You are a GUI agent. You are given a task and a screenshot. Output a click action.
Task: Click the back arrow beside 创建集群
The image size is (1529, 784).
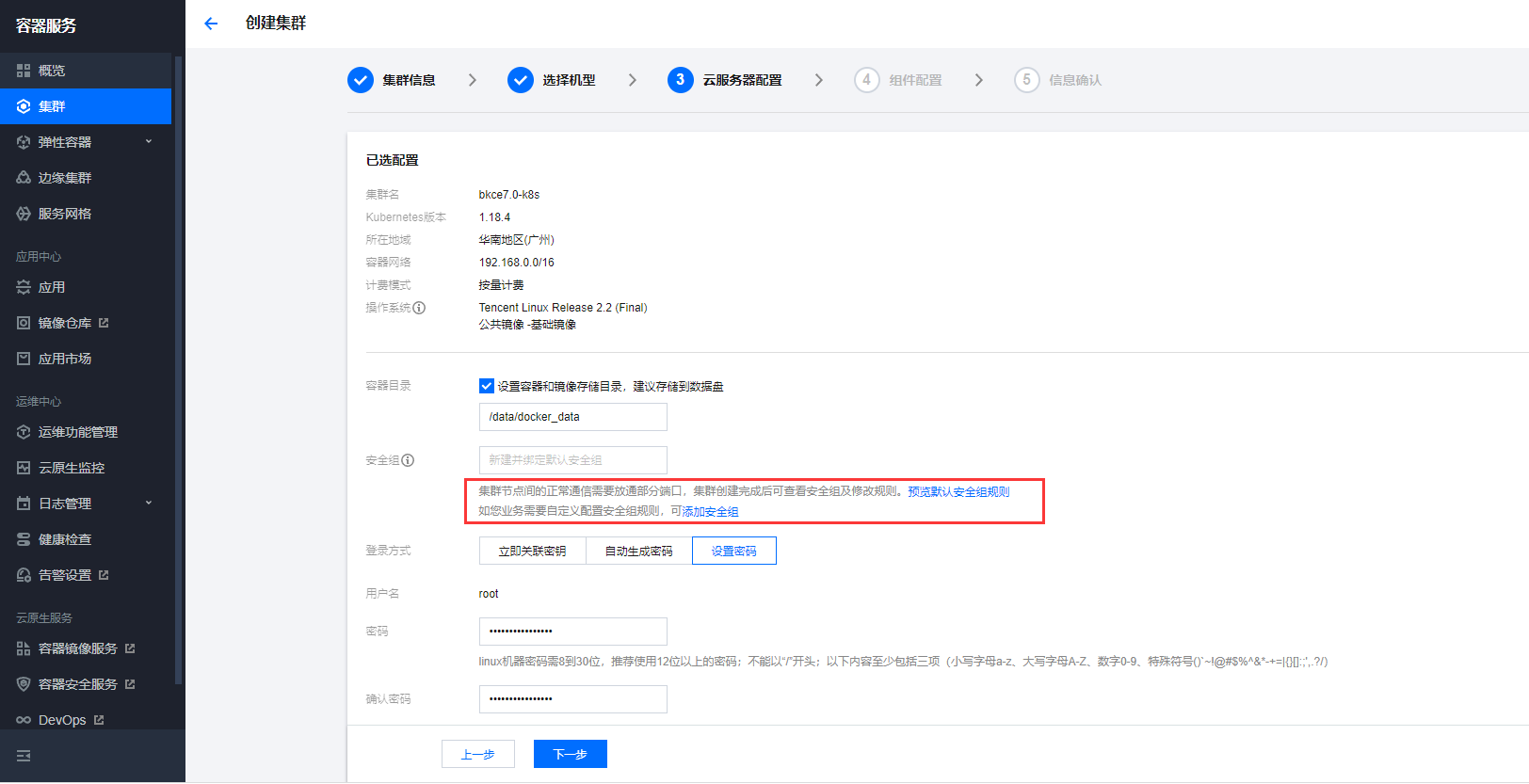tap(211, 24)
